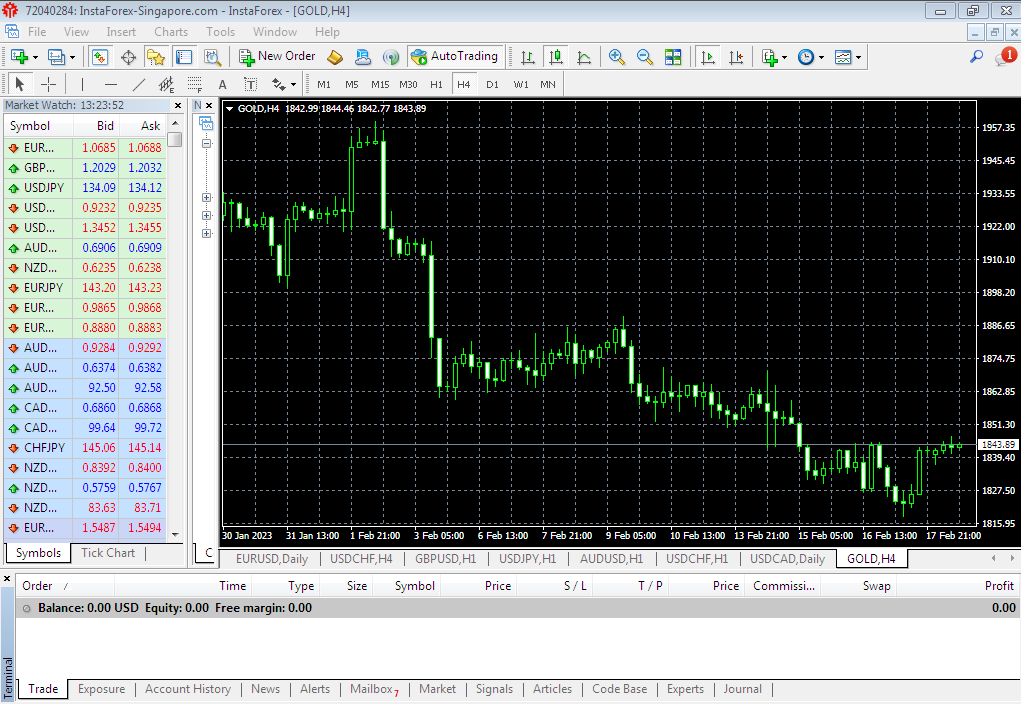Image resolution: width=1021 pixels, height=704 pixels.
Task: Open Account History terminal tab
Action: point(188,689)
